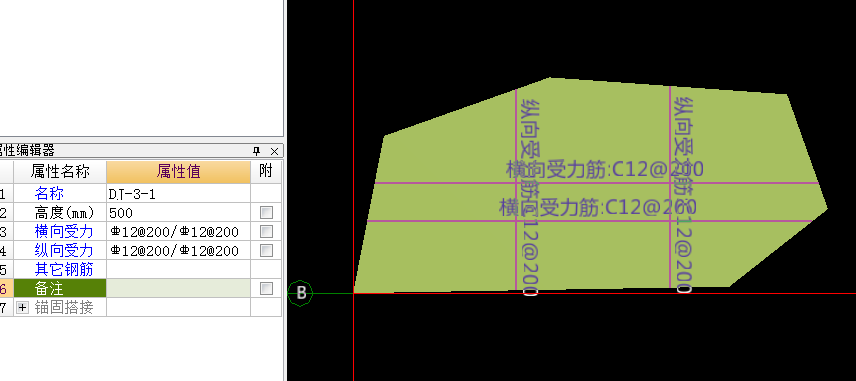Select the 其它钢筋 property name
Image resolution: width=856 pixels, height=381 pixels.
(64, 270)
